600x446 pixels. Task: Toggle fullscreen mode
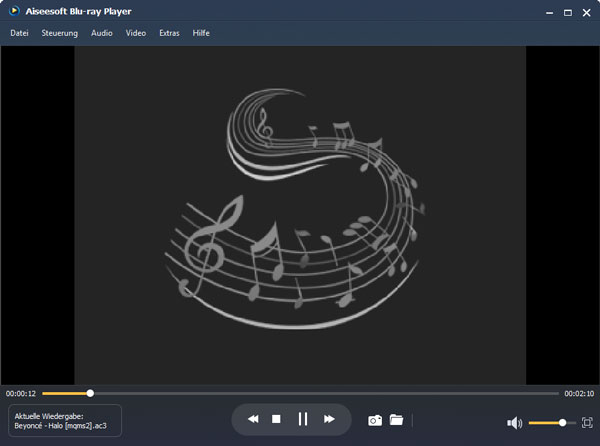point(587,422)
